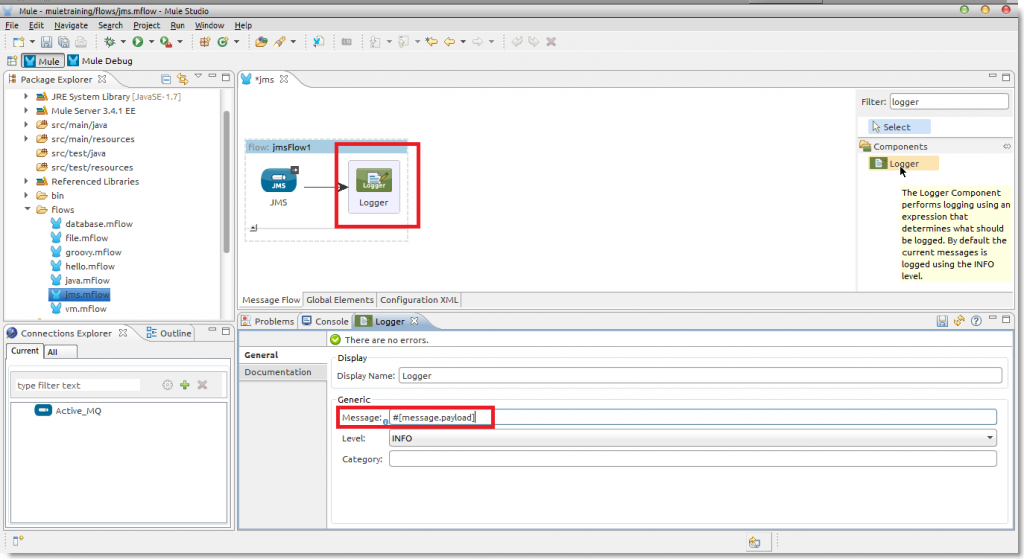Image resolution: width=1024 pixels, height=559 pixels.
Task: Click the JMS endpoint icon in jmsFlow1
Action: pyautogui.click(x=279, y=180)
